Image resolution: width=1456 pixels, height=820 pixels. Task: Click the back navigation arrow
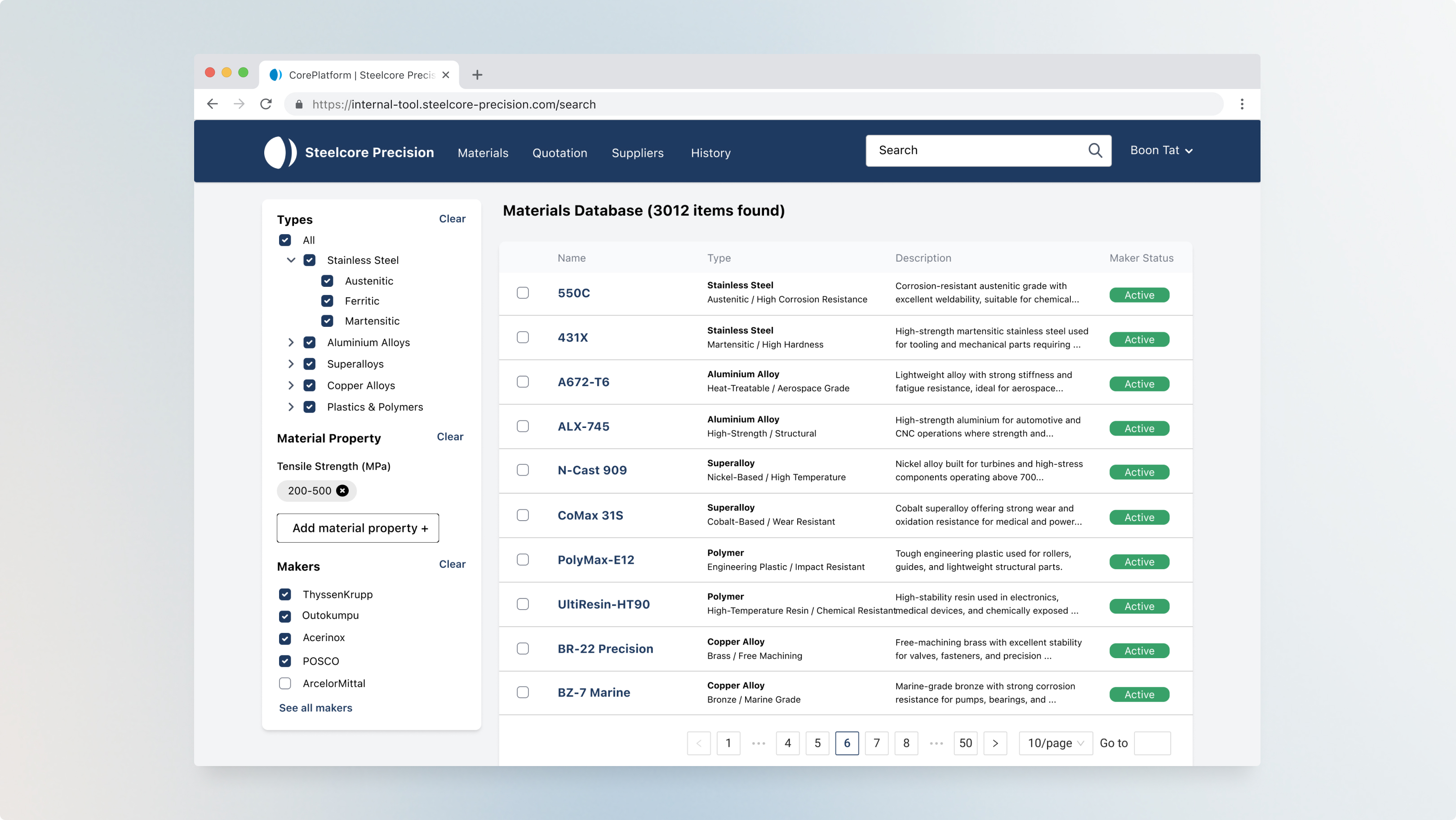(x=212, y=104)
